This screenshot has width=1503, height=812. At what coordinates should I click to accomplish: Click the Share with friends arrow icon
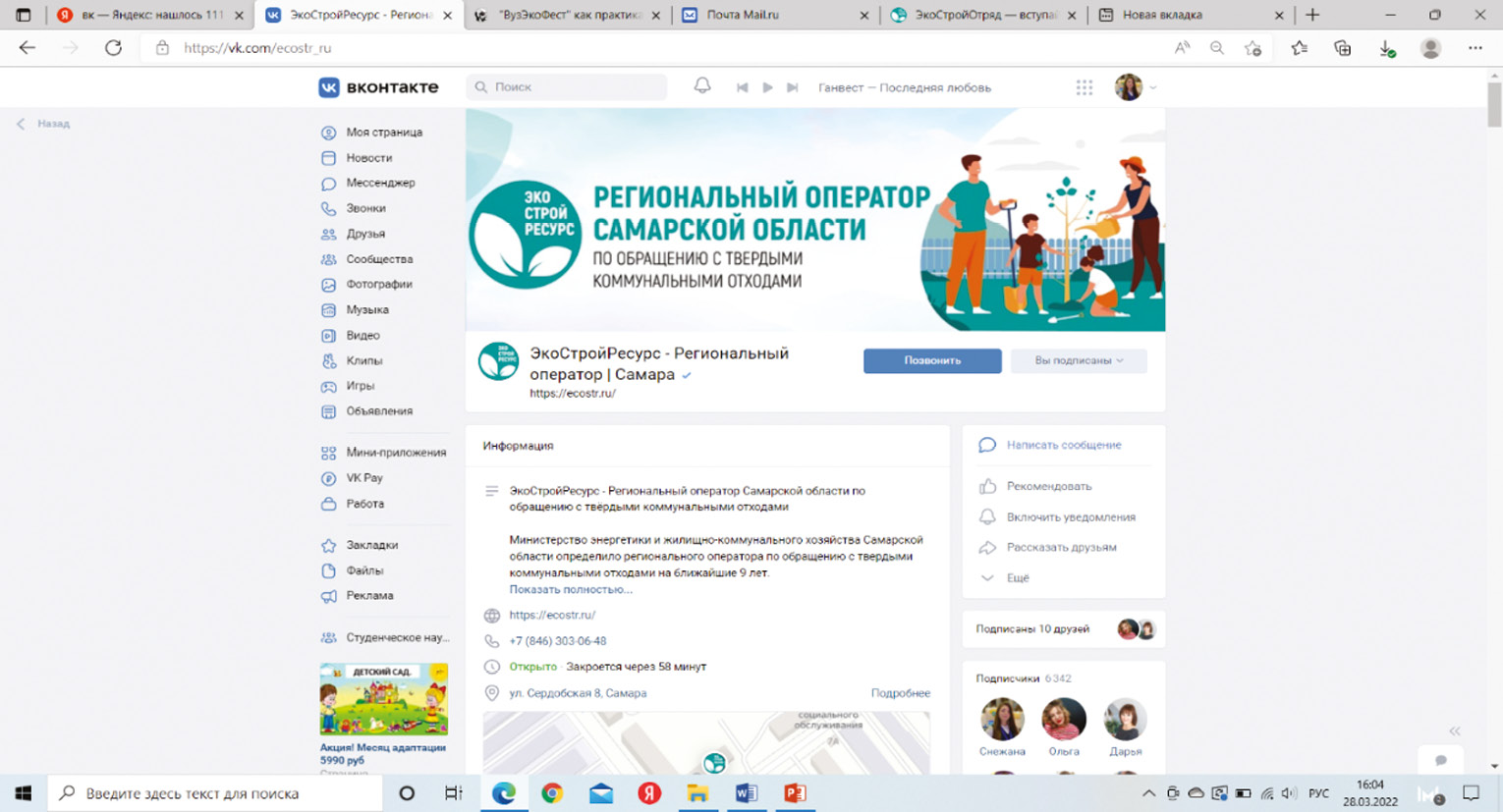pyautogui.click(x=987, y=548)
